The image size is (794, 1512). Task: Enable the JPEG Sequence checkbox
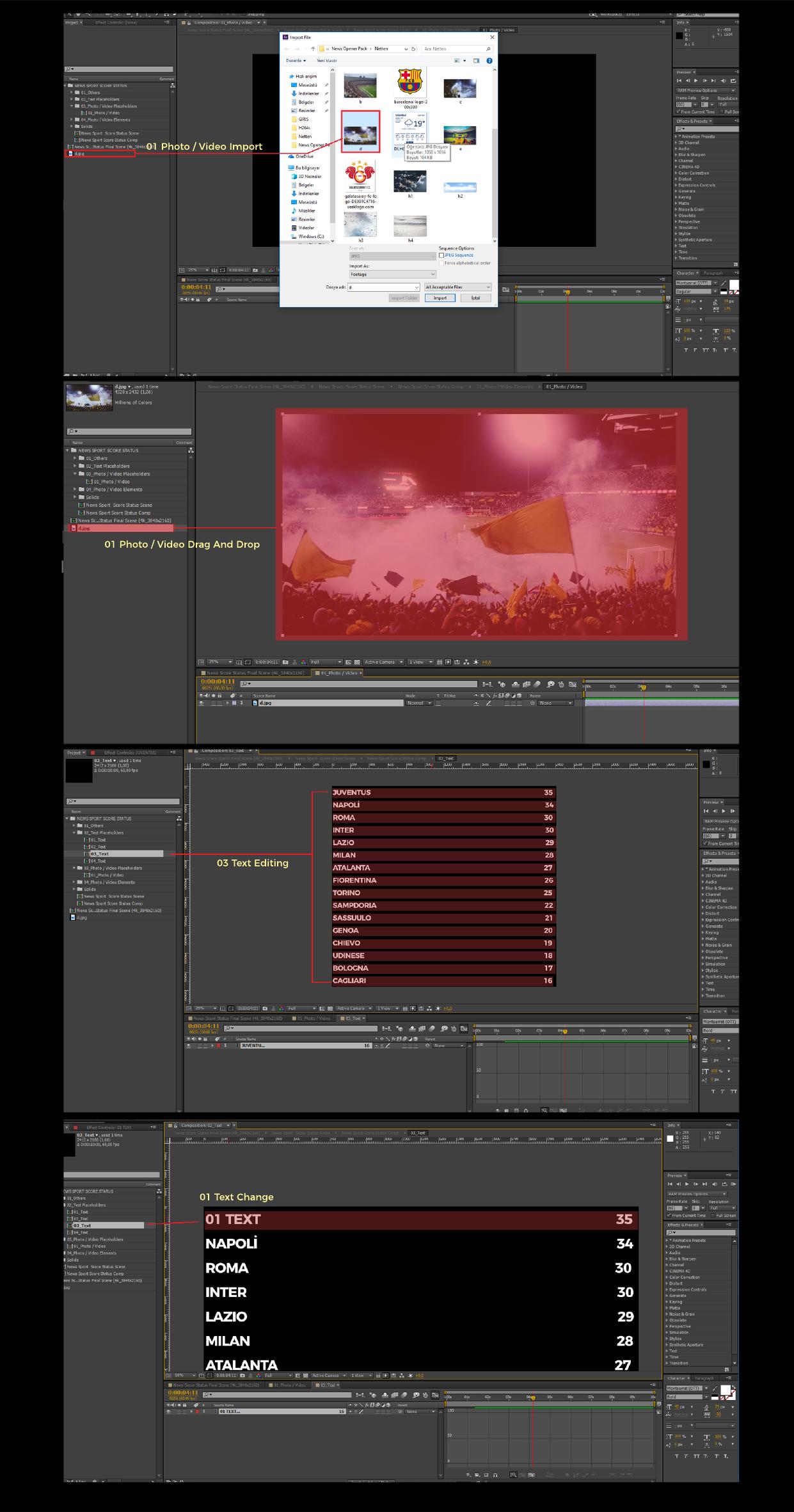click(x=441, y=255)
